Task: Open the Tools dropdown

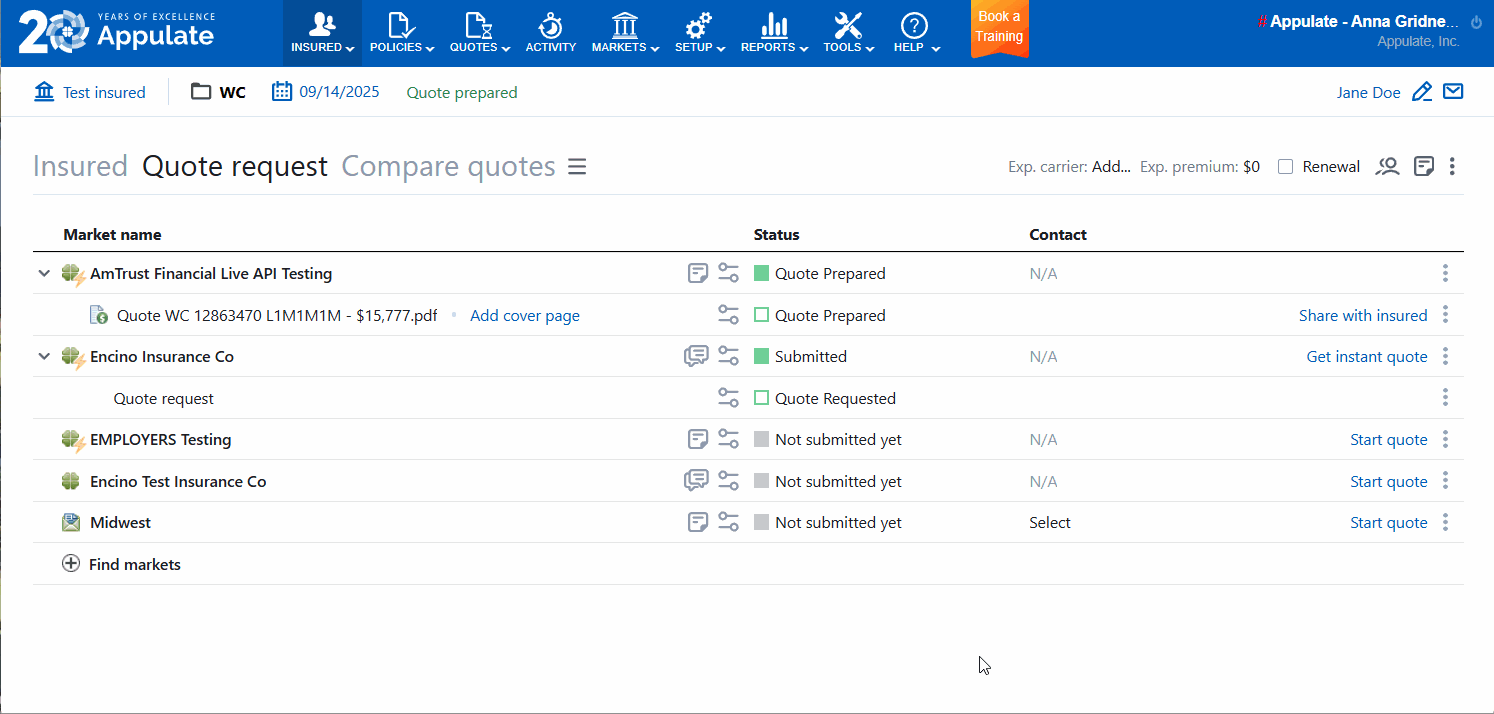Action: coord(848,33)
